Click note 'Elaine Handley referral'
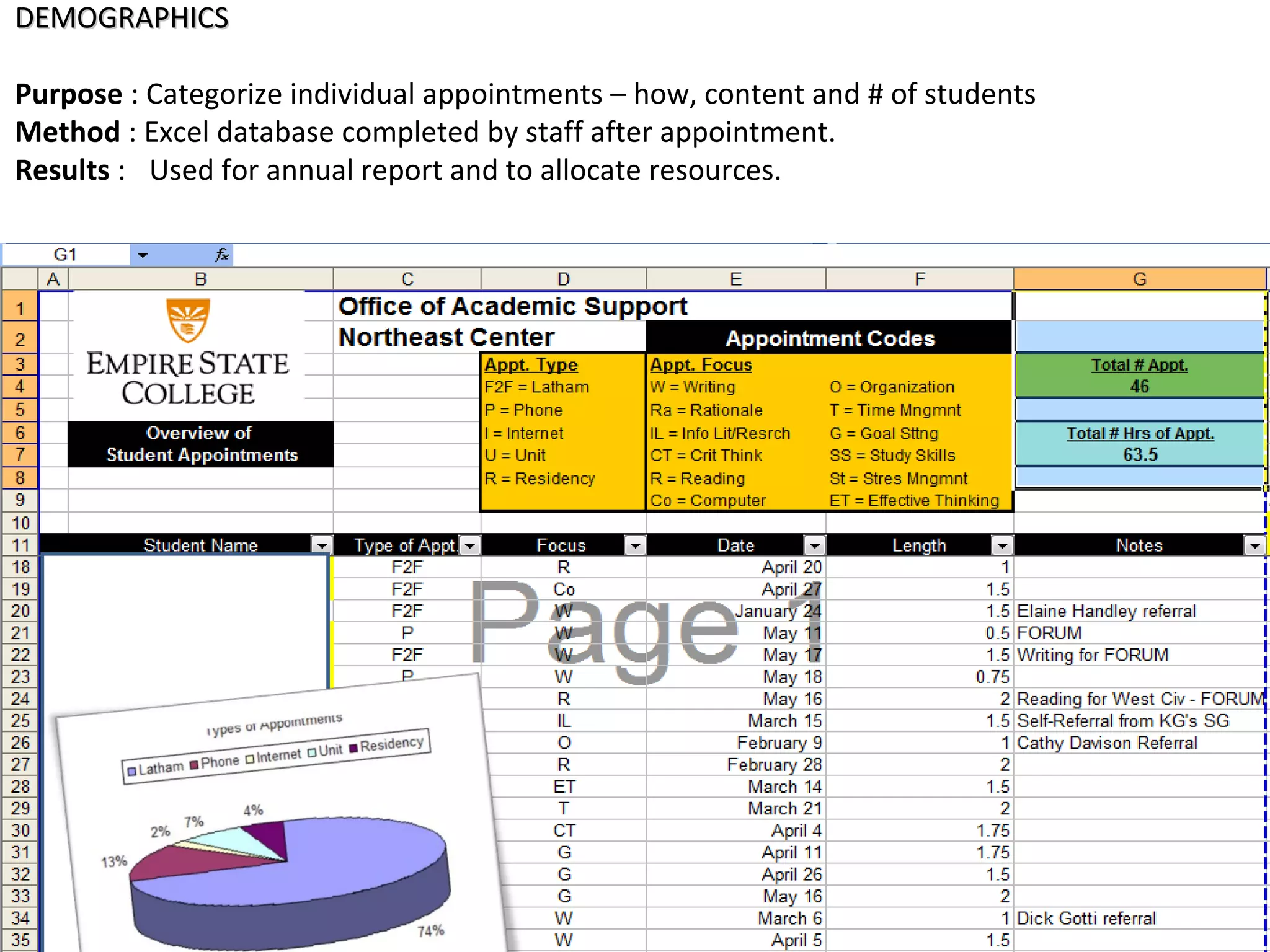This screenshot has width=1270, height=952. (x=1106, y=611)
